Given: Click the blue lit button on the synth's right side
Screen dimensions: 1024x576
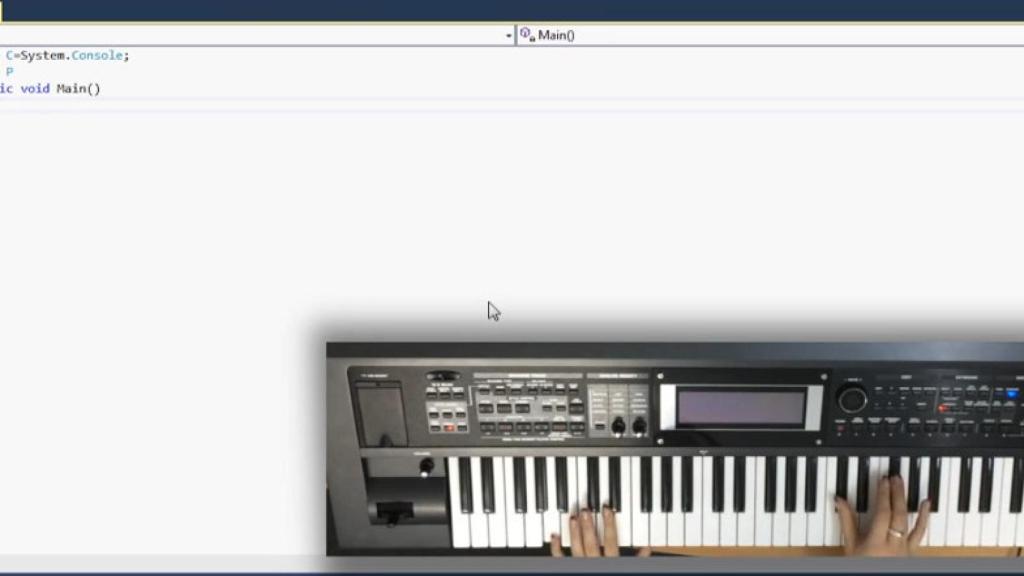Looking at the screenshot, I should tap(1011, 394).
